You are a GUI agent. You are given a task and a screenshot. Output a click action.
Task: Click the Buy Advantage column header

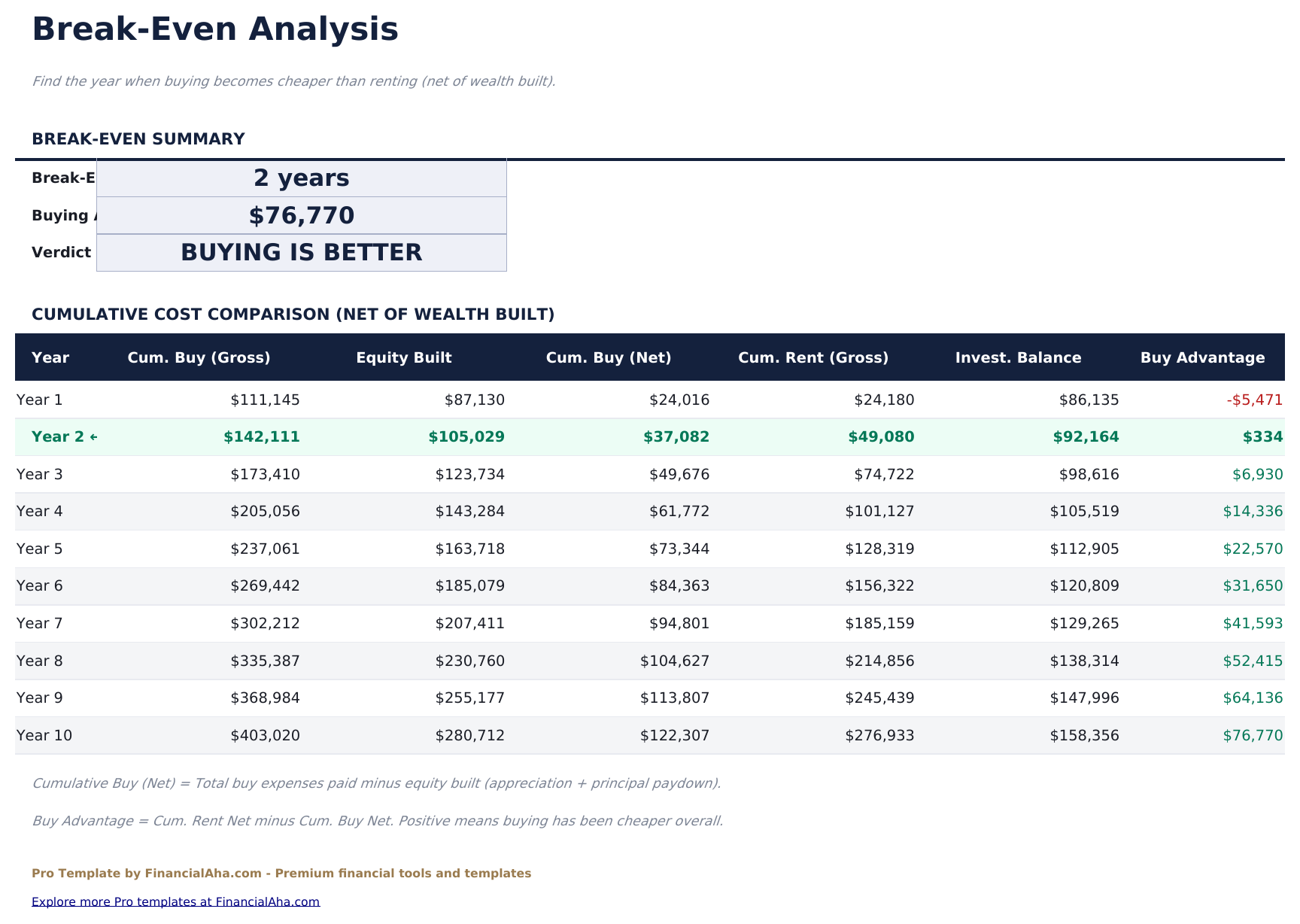point(1203,357)
